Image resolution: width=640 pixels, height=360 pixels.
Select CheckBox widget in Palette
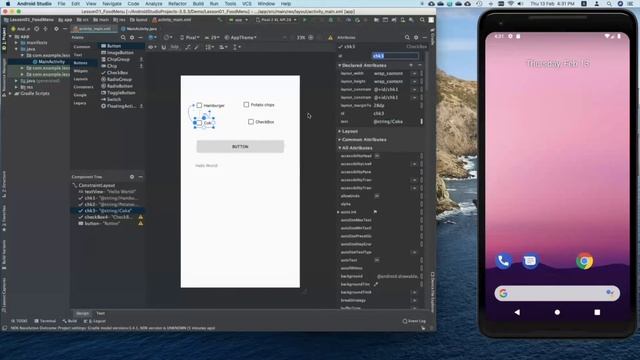115,73
